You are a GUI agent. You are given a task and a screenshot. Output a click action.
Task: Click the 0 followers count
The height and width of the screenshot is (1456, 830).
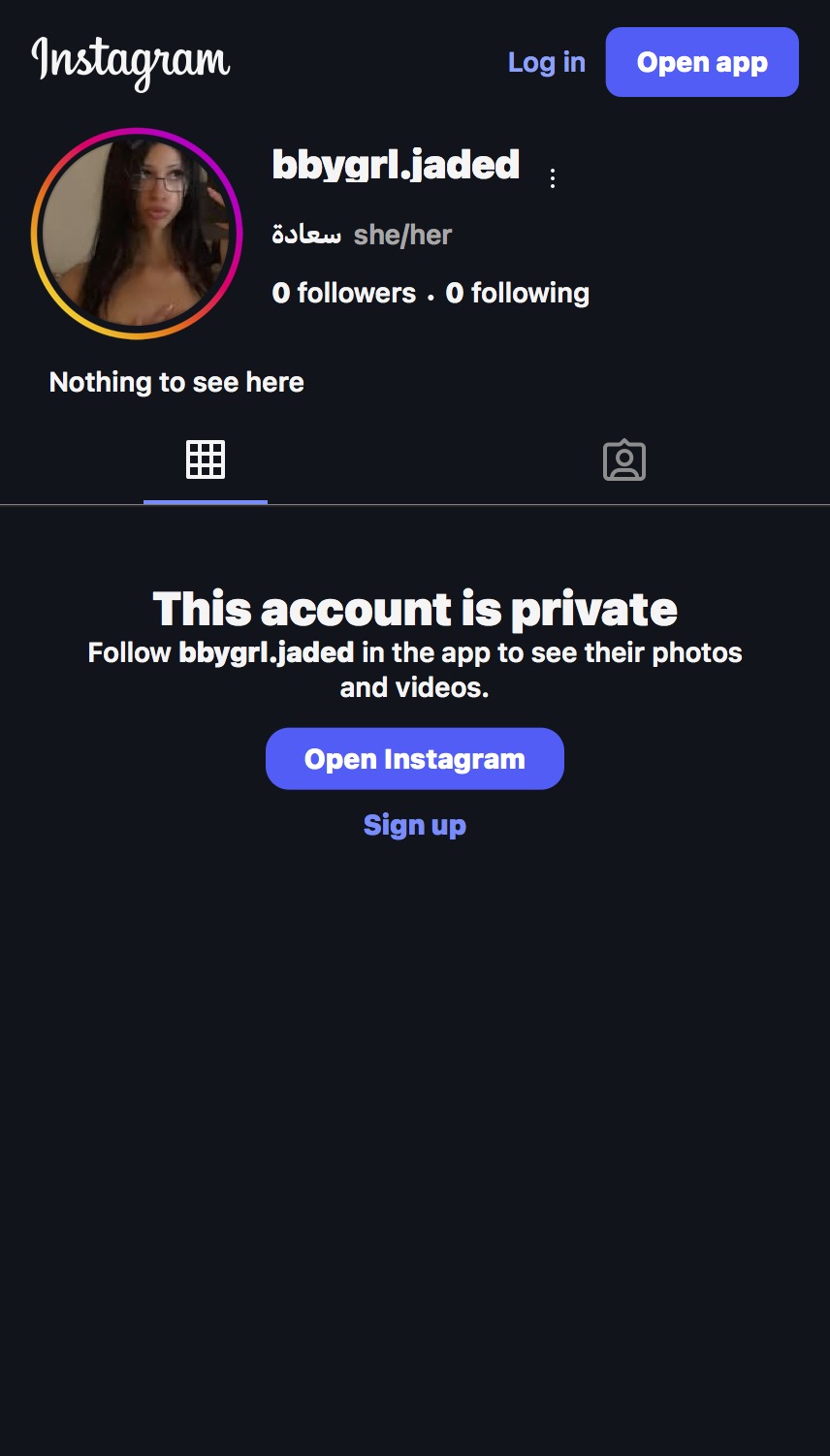(x=344, y=293)
